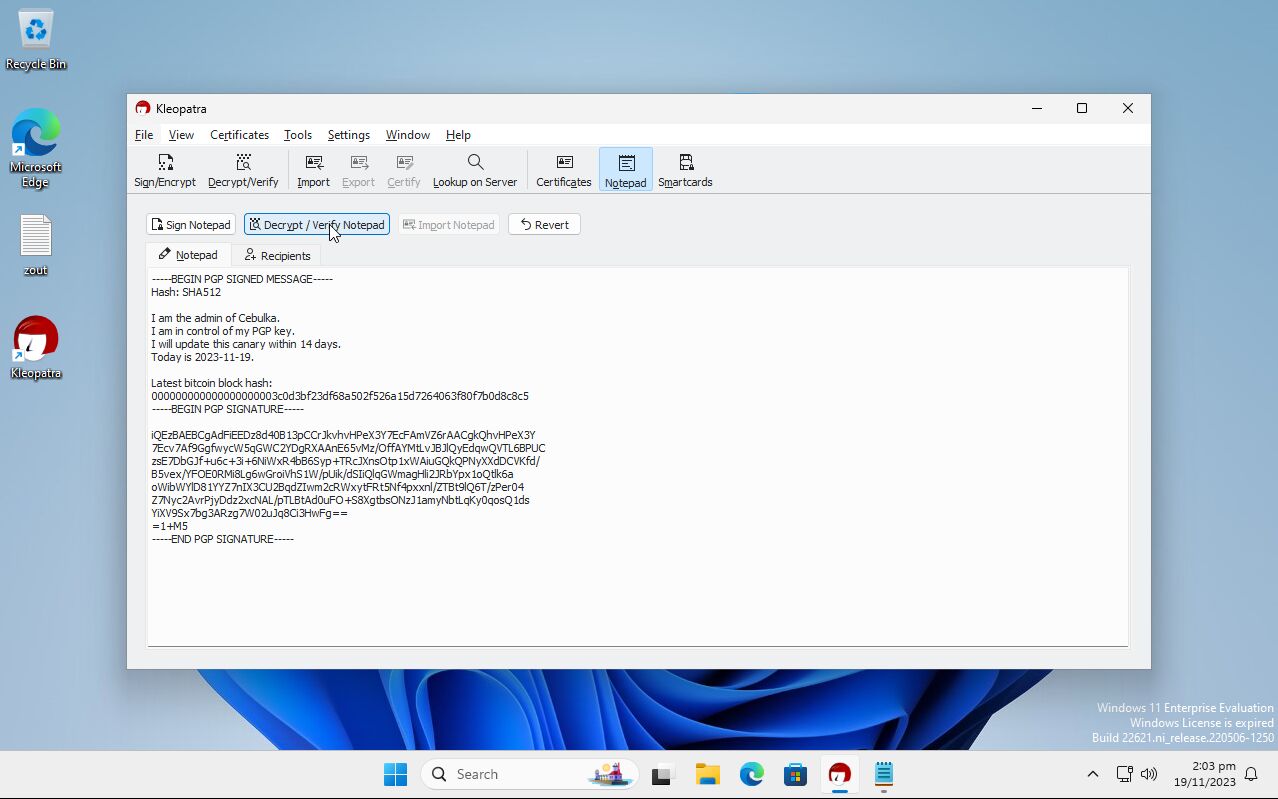This screenshot has height=799, width=1278.
Task: Open the Certificates menu
Action: [x=239, y=135]
